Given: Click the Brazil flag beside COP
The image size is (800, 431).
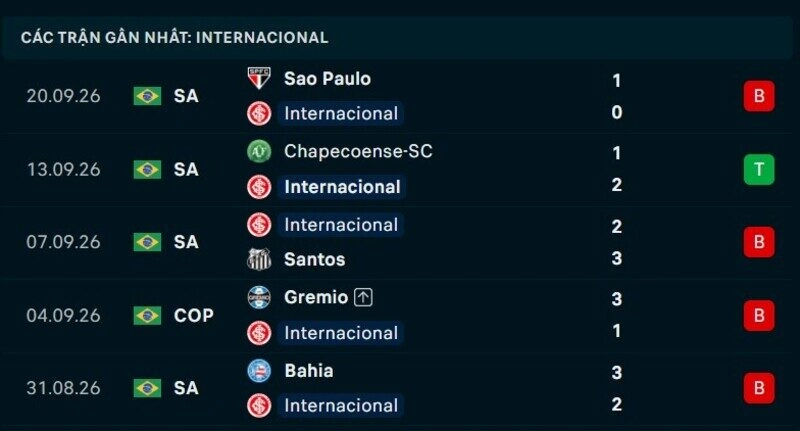Looking at the screenshot, I should click(x=147, y=315).
